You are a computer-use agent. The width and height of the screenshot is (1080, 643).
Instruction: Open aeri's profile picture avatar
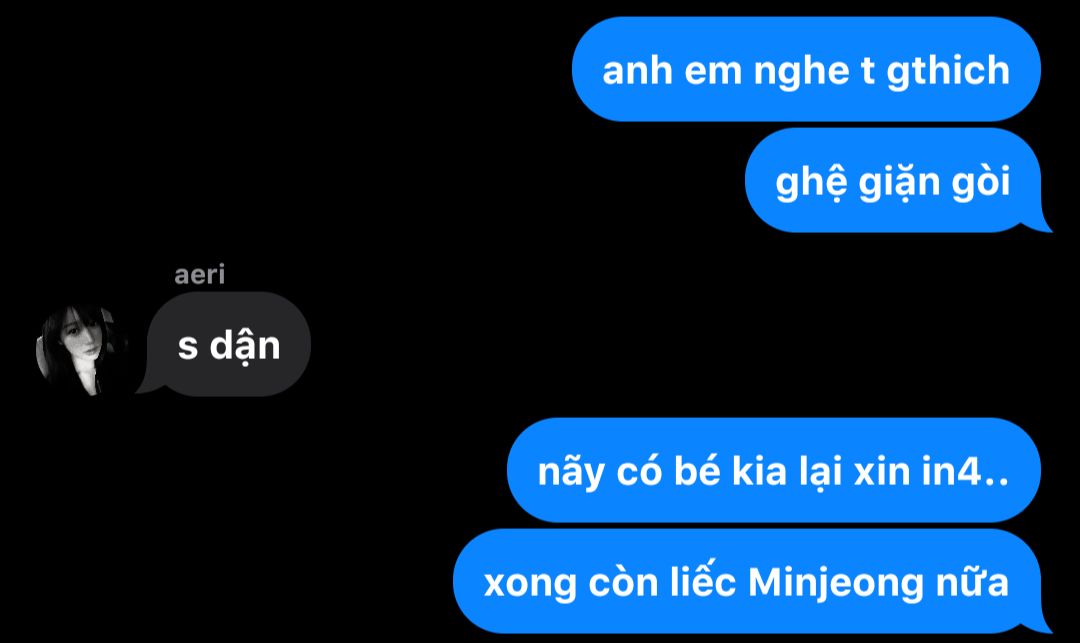(82, 350)
